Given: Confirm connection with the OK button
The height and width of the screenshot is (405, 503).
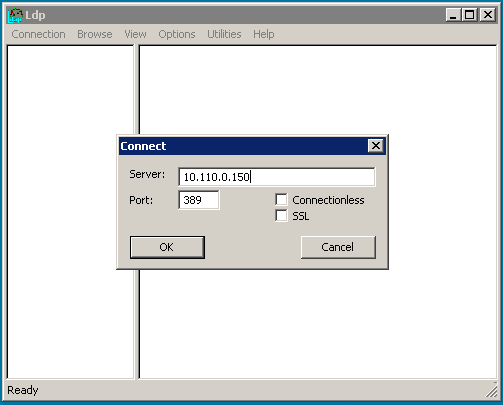Looking at the screenshot, I should pyautogui.click(x=167, y=247).
